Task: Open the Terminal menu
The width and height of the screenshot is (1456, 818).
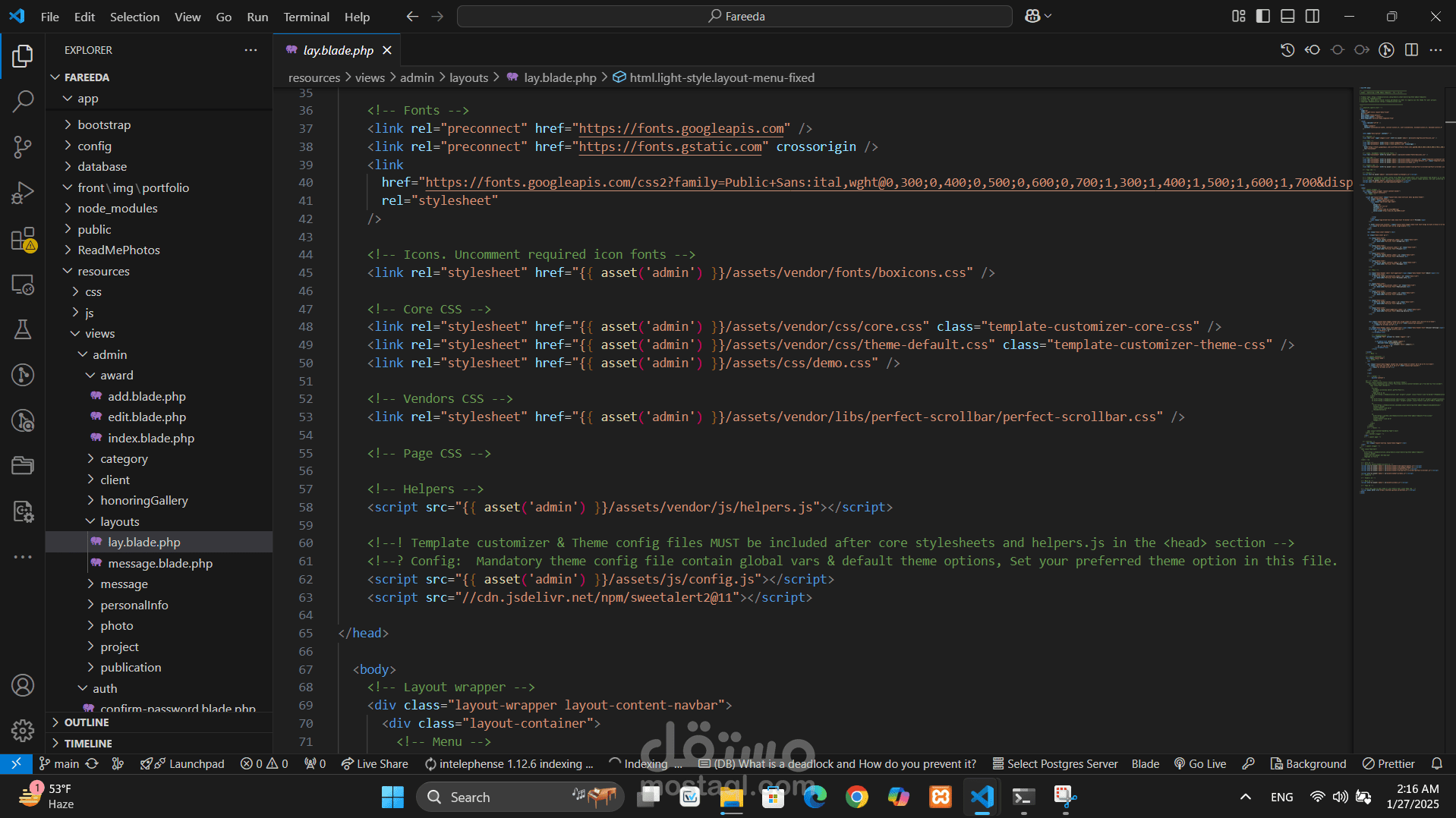Action: click(306, 17)
